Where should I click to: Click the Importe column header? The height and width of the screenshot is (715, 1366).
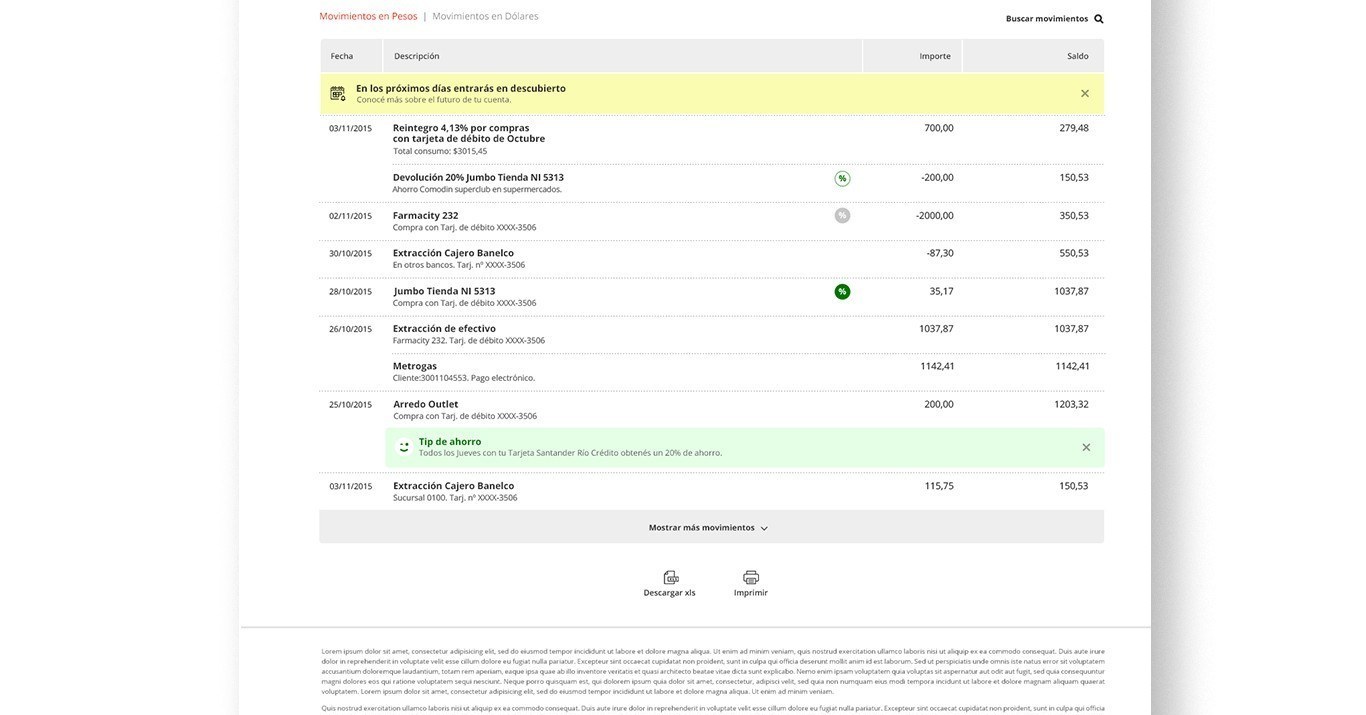(x=935, y=56)
